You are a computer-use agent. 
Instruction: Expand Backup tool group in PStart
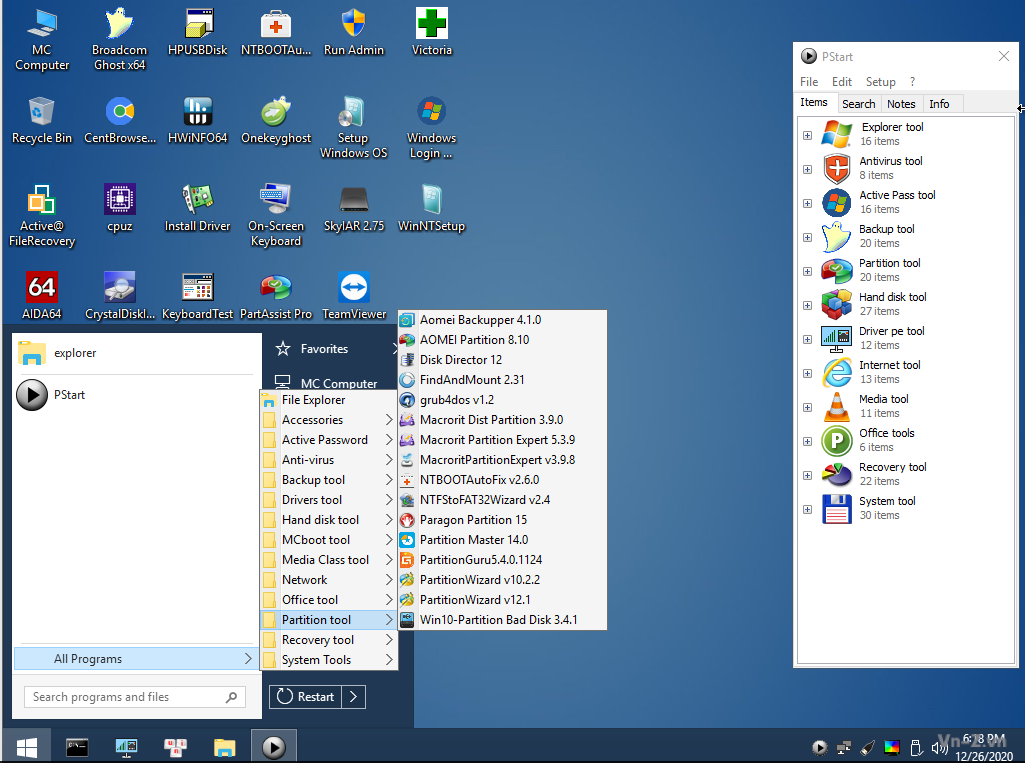coord(807,237)
